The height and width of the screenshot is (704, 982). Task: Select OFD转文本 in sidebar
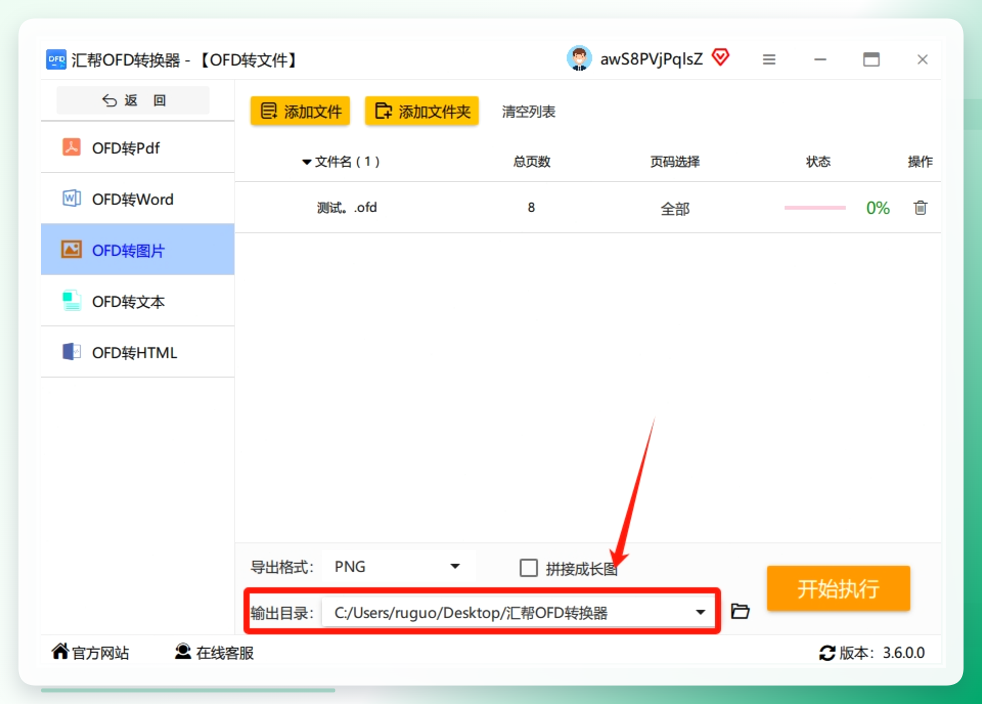click(138, 301)
